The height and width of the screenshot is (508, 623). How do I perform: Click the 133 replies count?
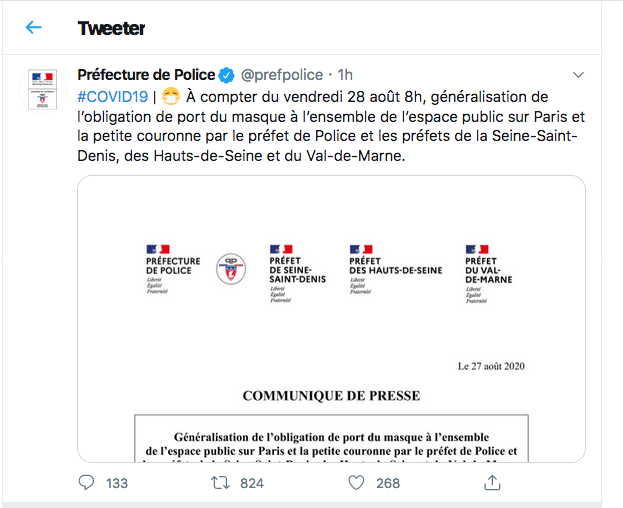coord(117,483)
